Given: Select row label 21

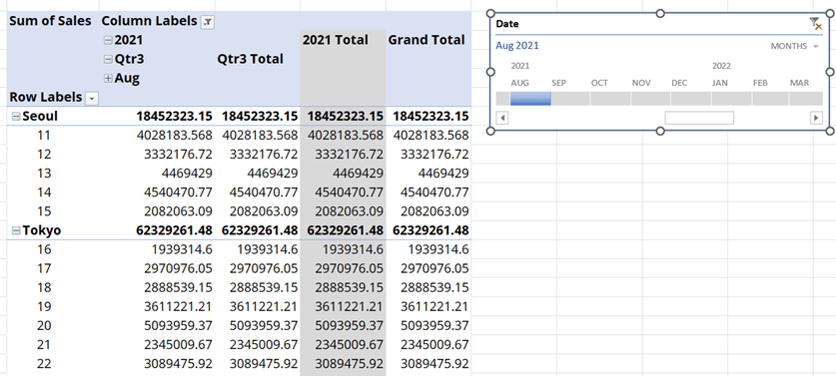Looking at the screenshot, I should [44, 345].
